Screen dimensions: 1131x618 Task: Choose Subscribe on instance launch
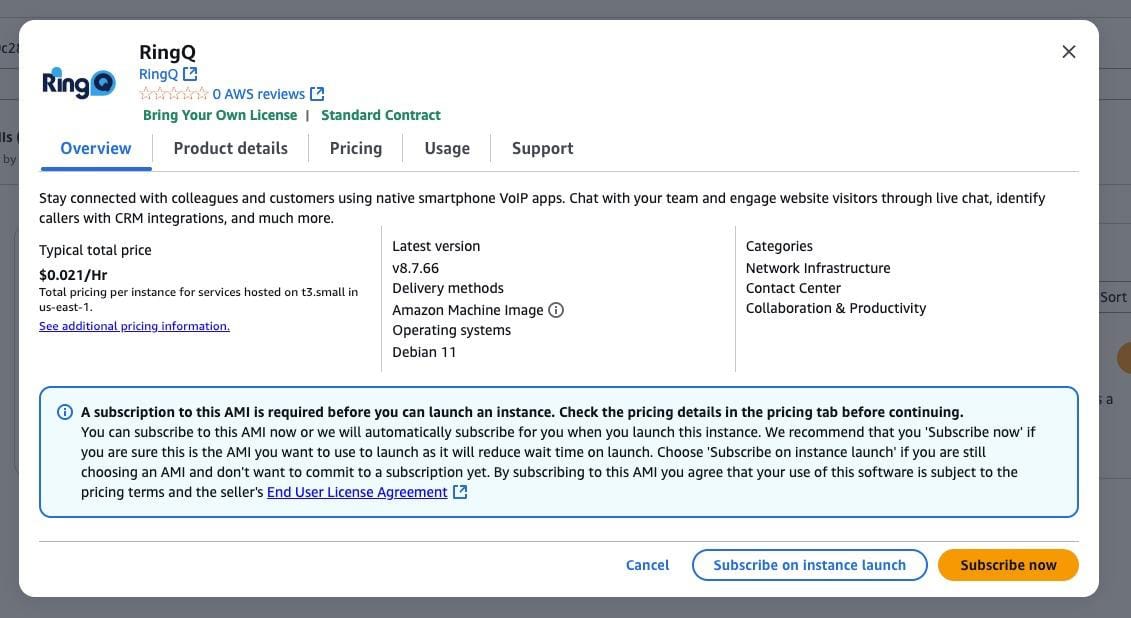[x=809, y=565]
